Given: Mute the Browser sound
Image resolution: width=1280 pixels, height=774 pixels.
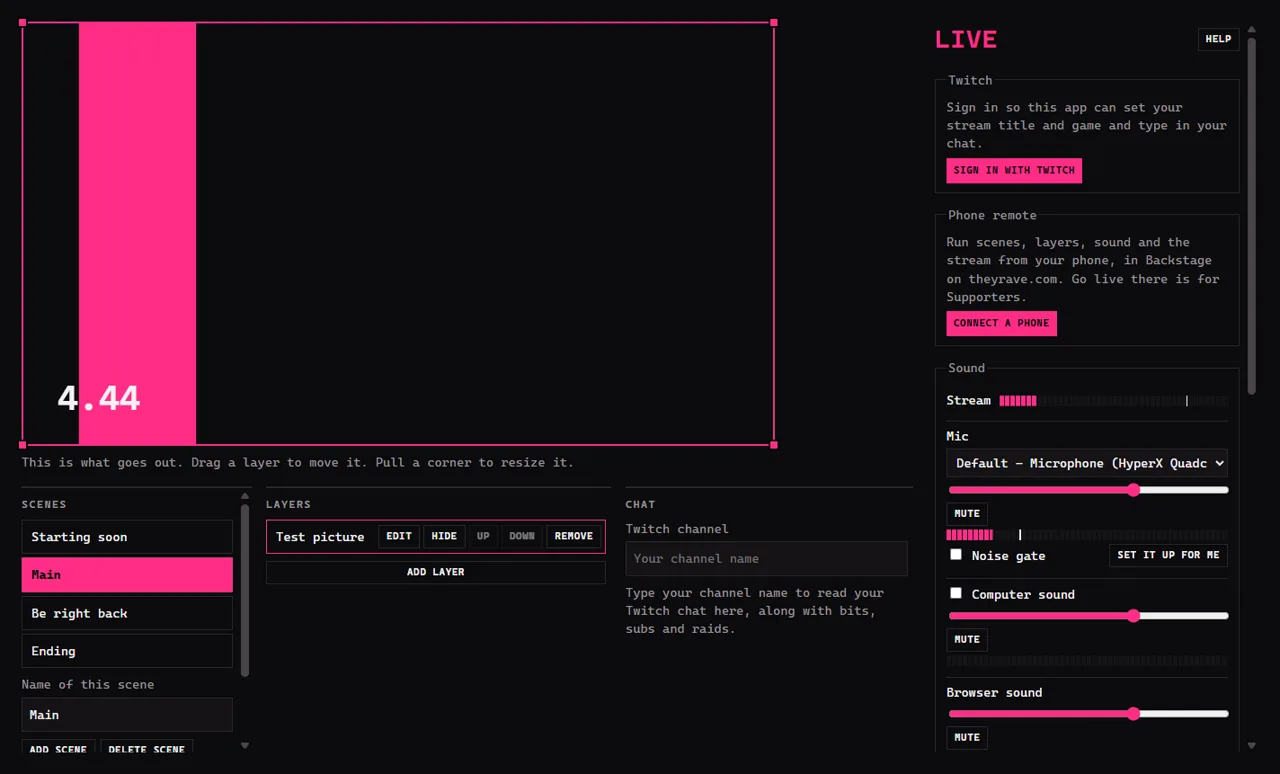Looking at the screenshot, I should pos(967,737).
